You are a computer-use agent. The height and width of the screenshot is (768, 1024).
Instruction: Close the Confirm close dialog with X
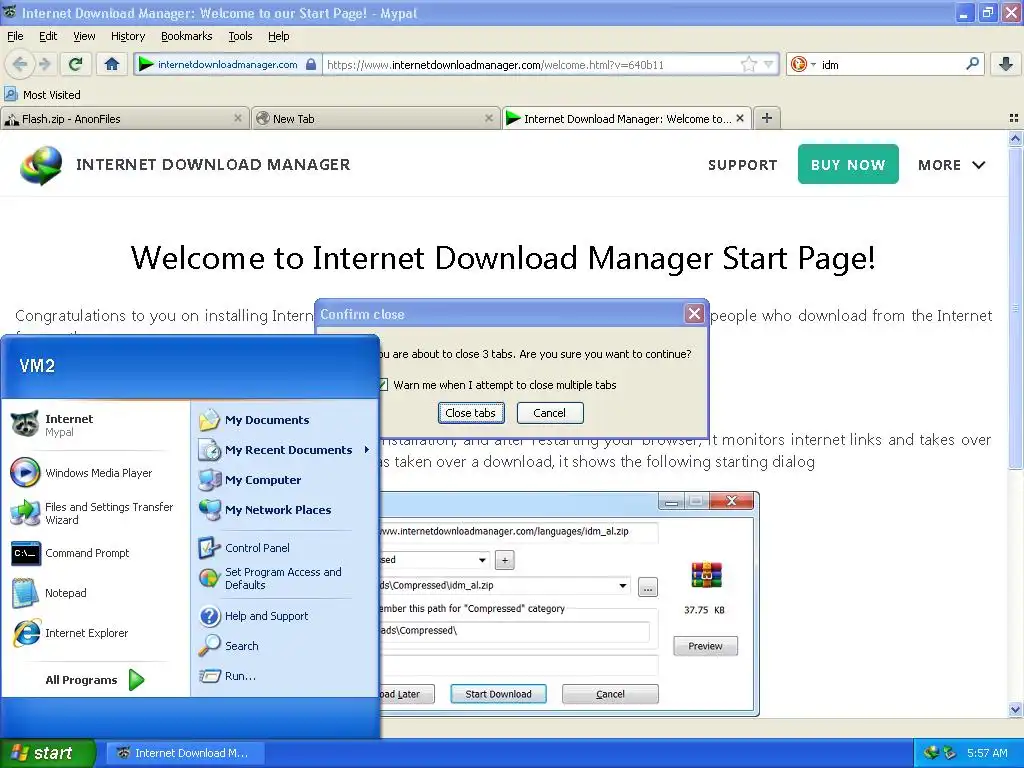694,314
